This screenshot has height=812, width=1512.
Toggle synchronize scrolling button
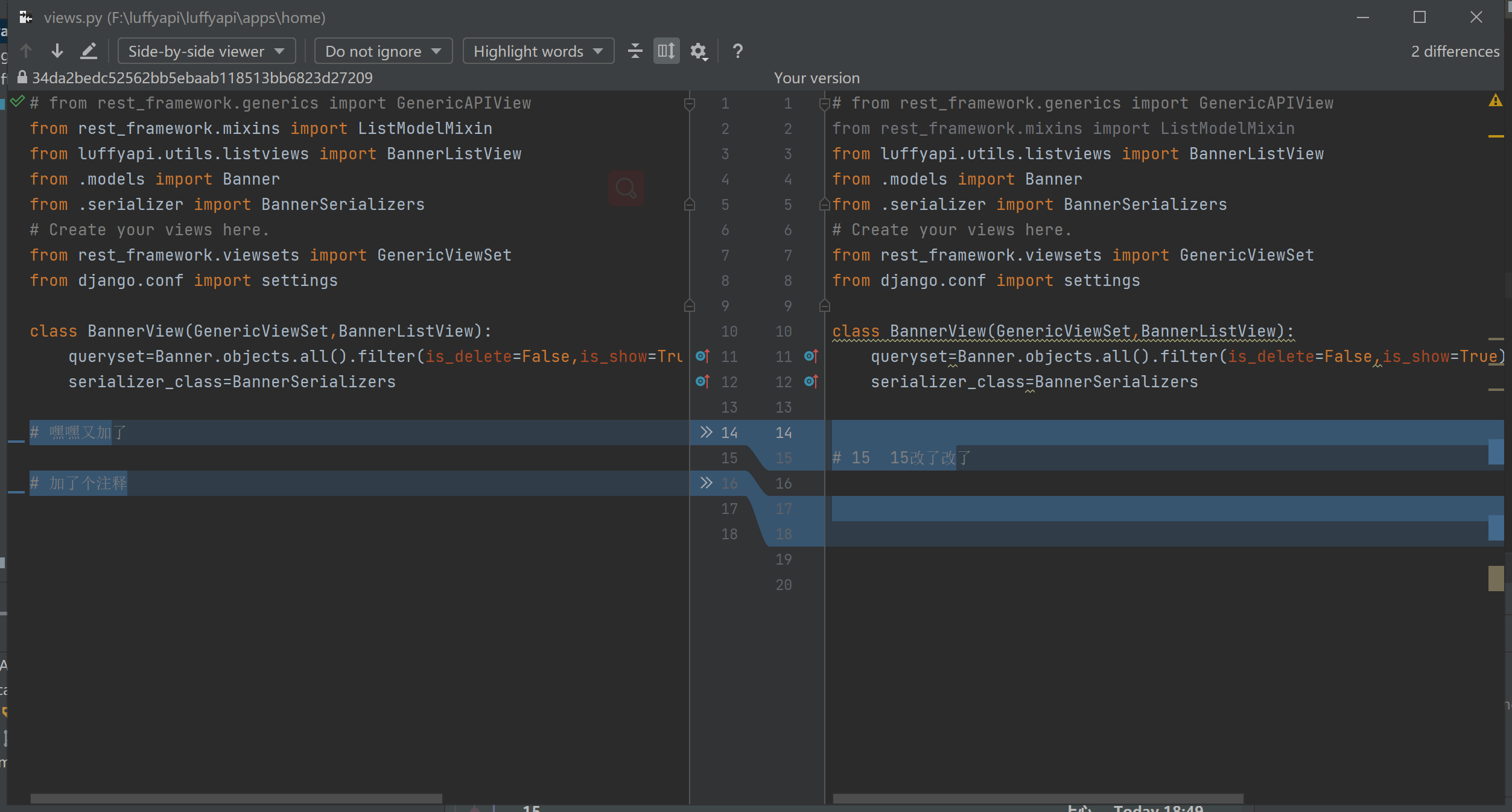coord(666,51)
